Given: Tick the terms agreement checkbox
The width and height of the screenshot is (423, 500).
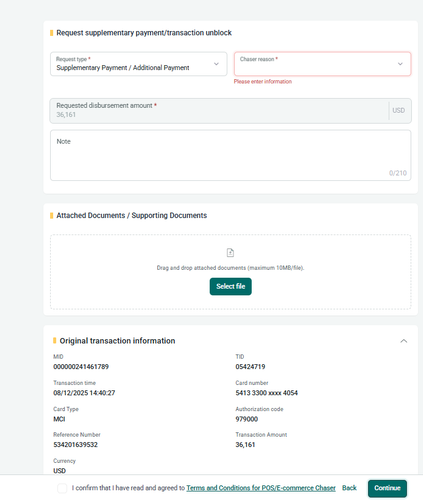Looking at the screenshot, I should click(x=62, y=488).
